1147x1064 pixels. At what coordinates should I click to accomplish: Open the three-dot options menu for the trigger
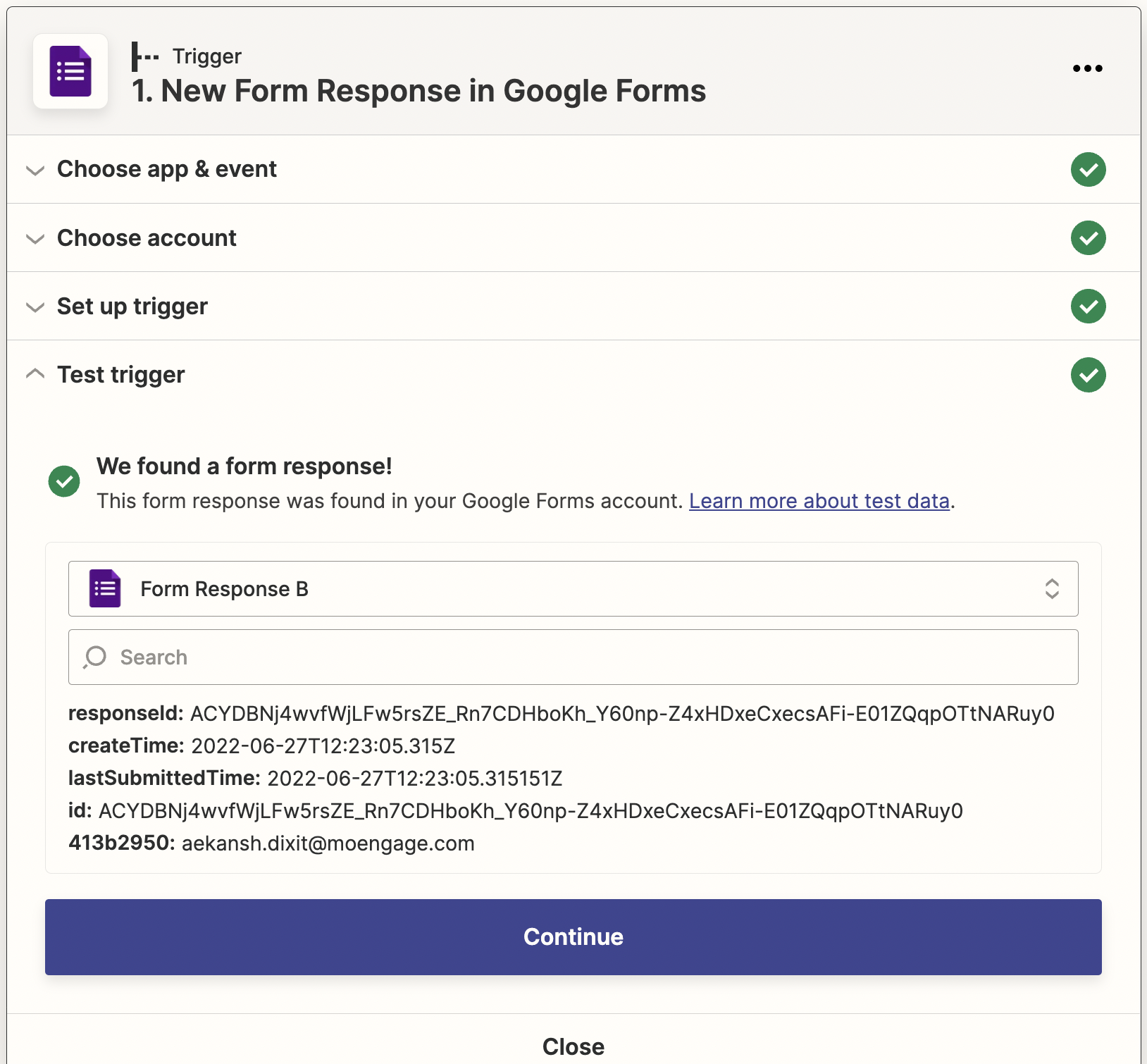[1088, 68]
